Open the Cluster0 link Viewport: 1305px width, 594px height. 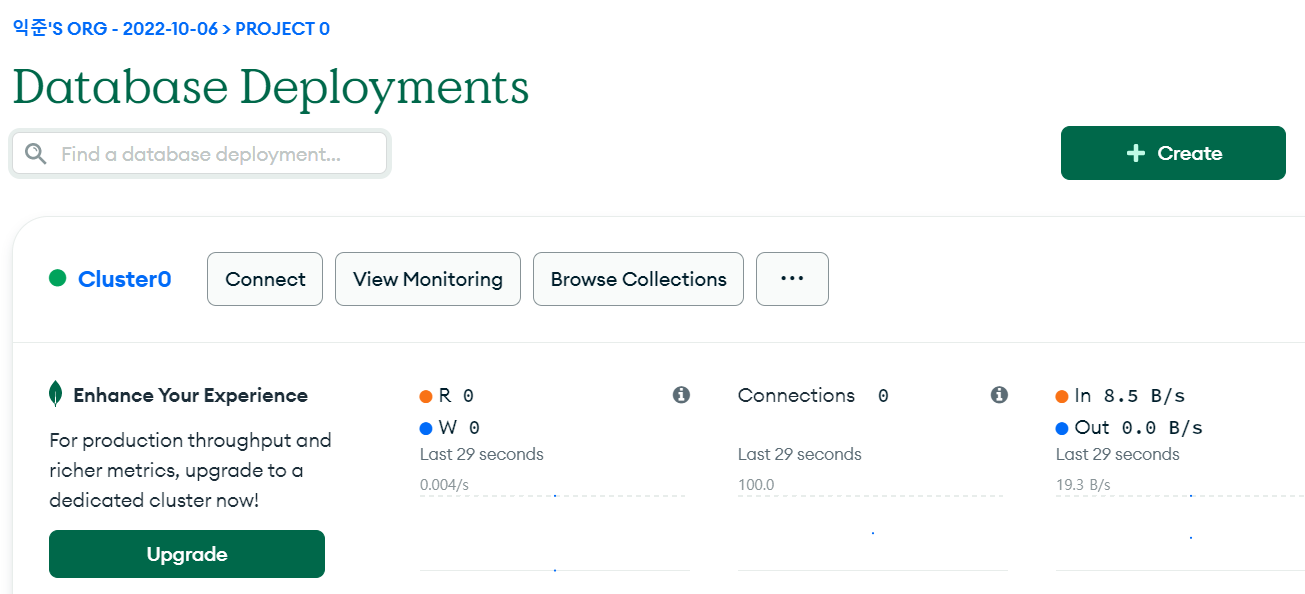125,279
